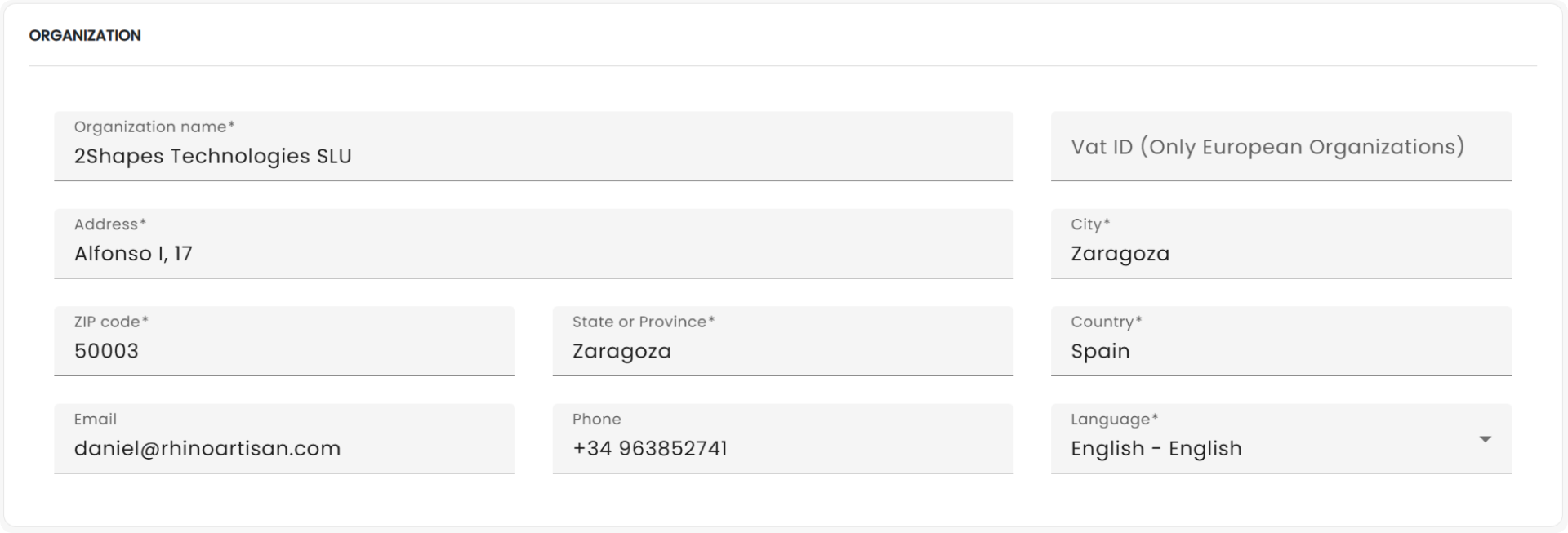Viewport: 1568px width, 533px height.
Task: Click the Alfonso I, 17 address text
Action: pyautogui.click(x=133, y=254)
